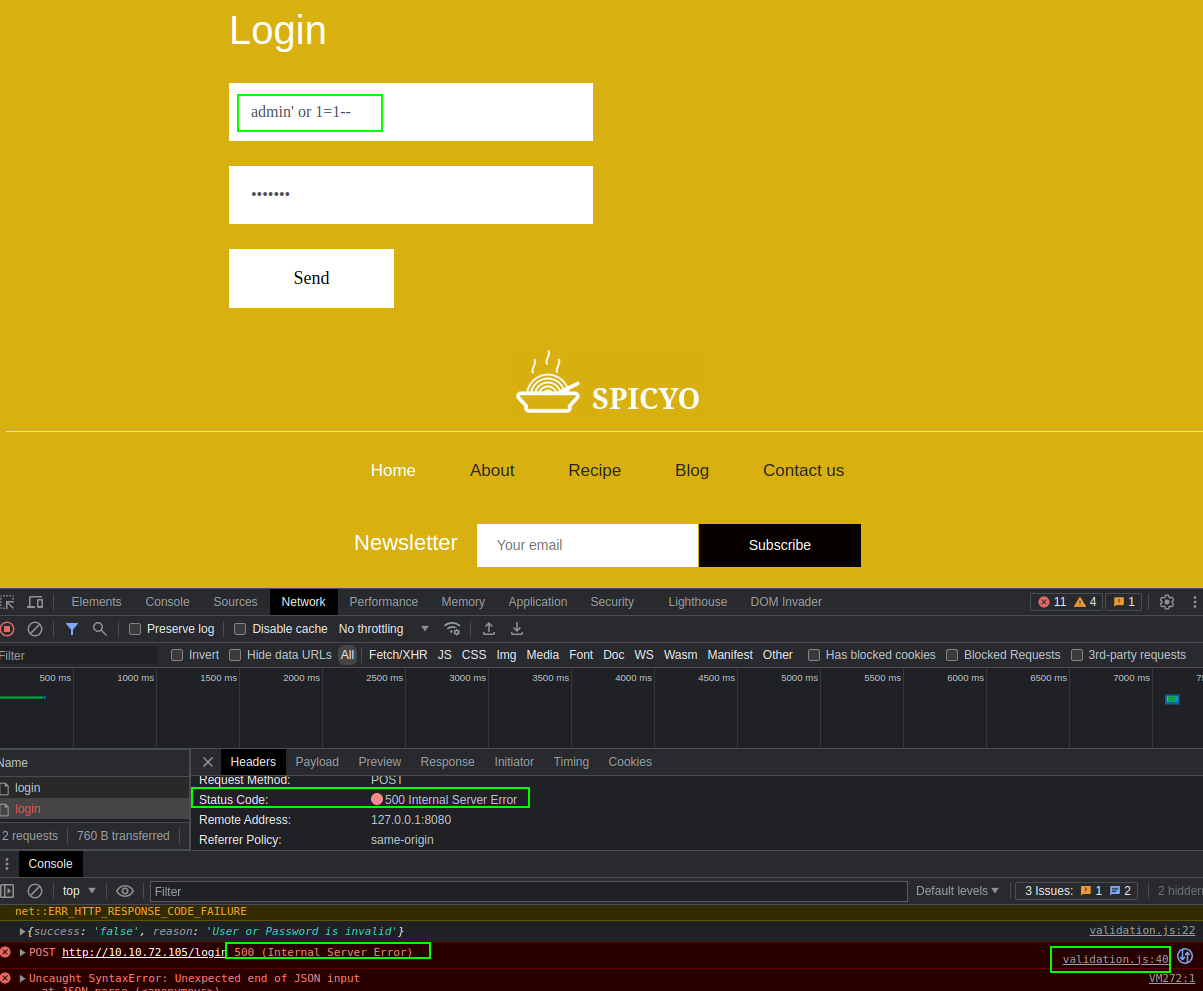Open the DevTools three-dot customize menu
The height and width of the screenshot is (991, 1203).
pos(1194,602)
